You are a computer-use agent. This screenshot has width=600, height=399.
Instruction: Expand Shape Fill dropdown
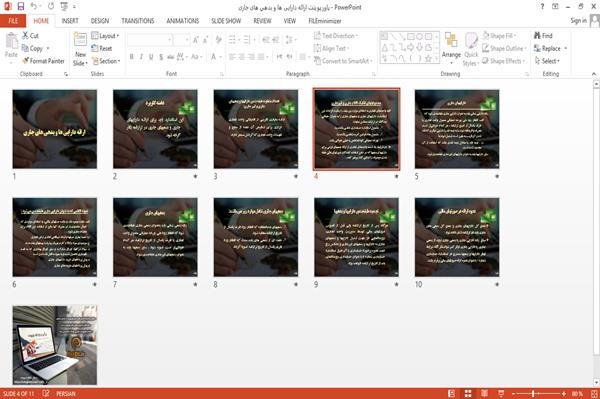[499, 36]
